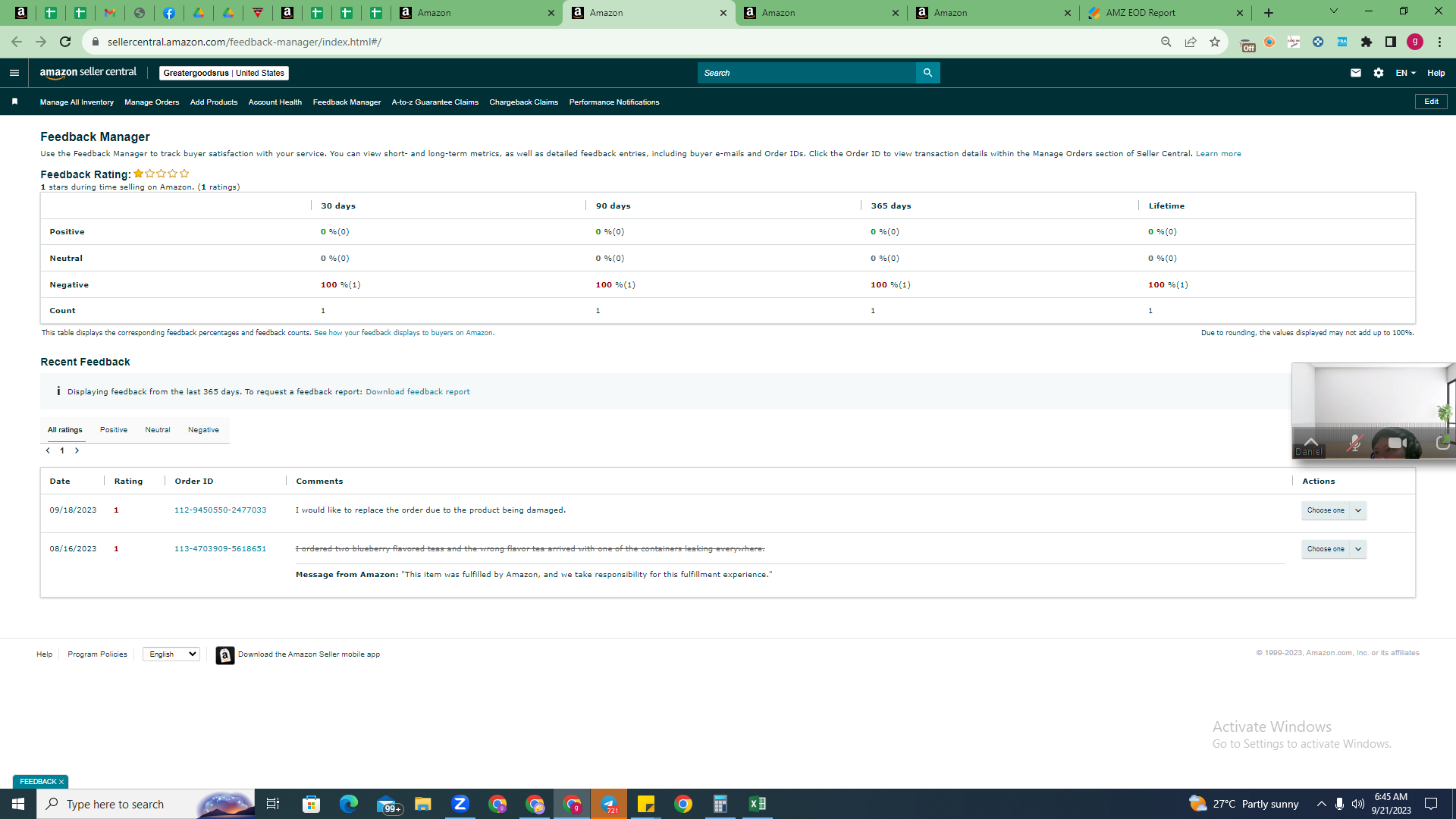
Task: Open File Explorer from the taskbar
Action: point(422,804)
